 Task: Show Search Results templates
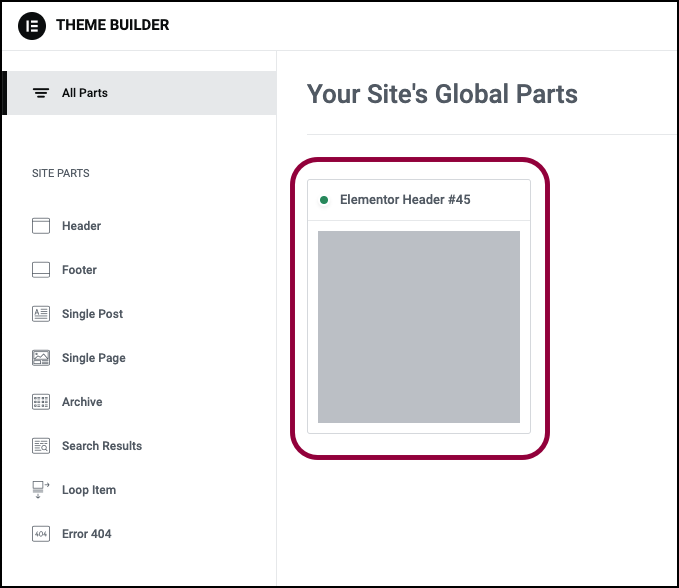point(102,446)
